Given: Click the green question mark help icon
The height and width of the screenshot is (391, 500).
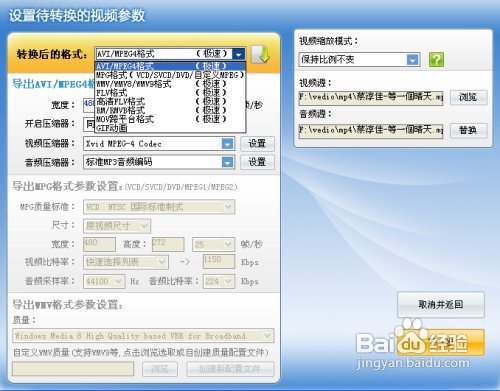Looking at the screenshot, I should pyautogui.click(x=436, y=60).
